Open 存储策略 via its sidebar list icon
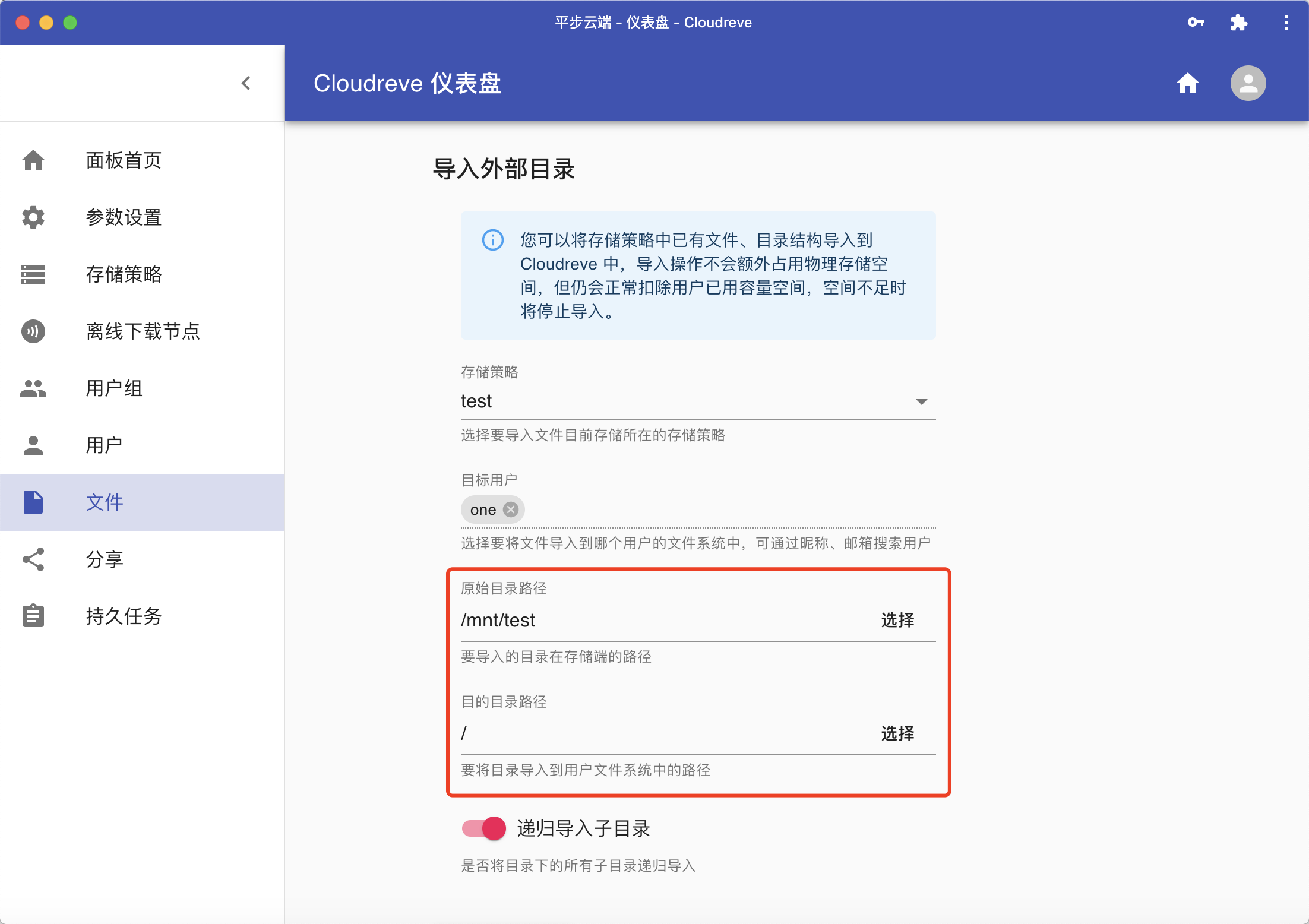Screen dimensions: 1309x924 (x=33, y=274)
